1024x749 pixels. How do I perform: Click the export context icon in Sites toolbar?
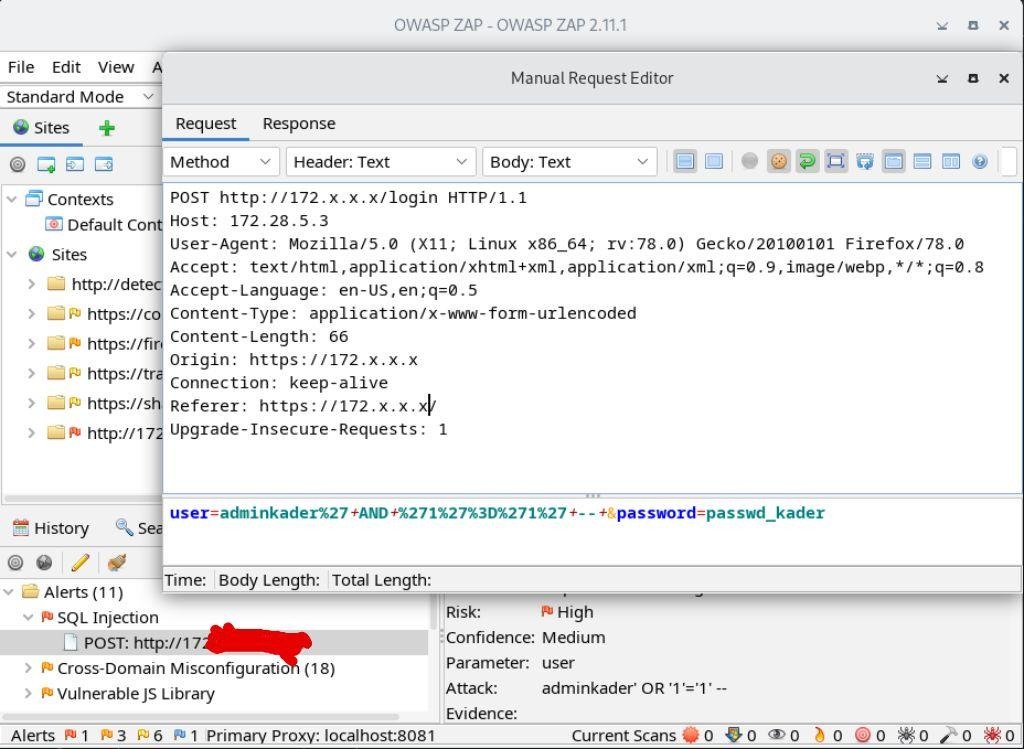(104, 164)
